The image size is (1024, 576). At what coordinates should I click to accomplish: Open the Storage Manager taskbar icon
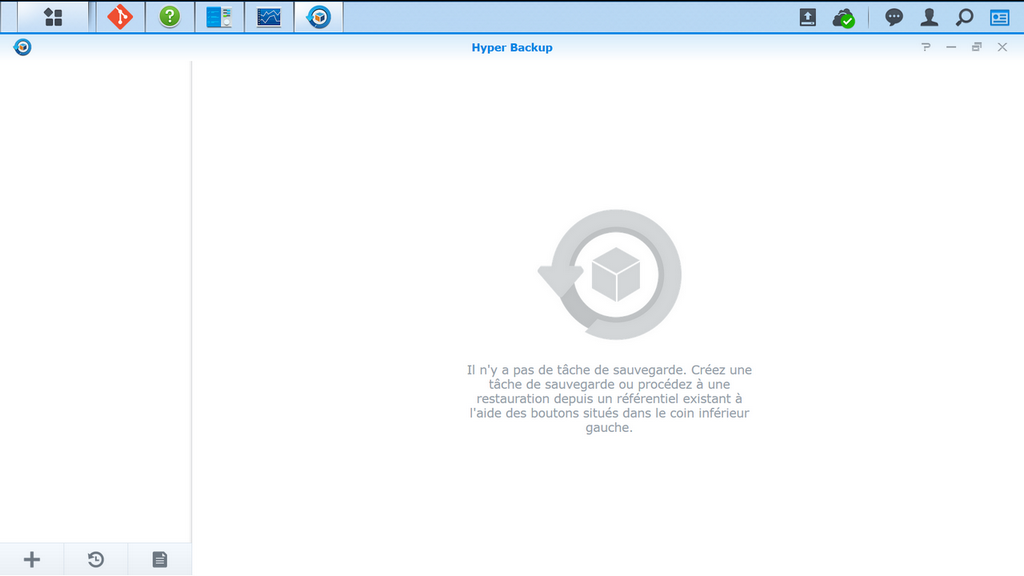click(219, 17)
